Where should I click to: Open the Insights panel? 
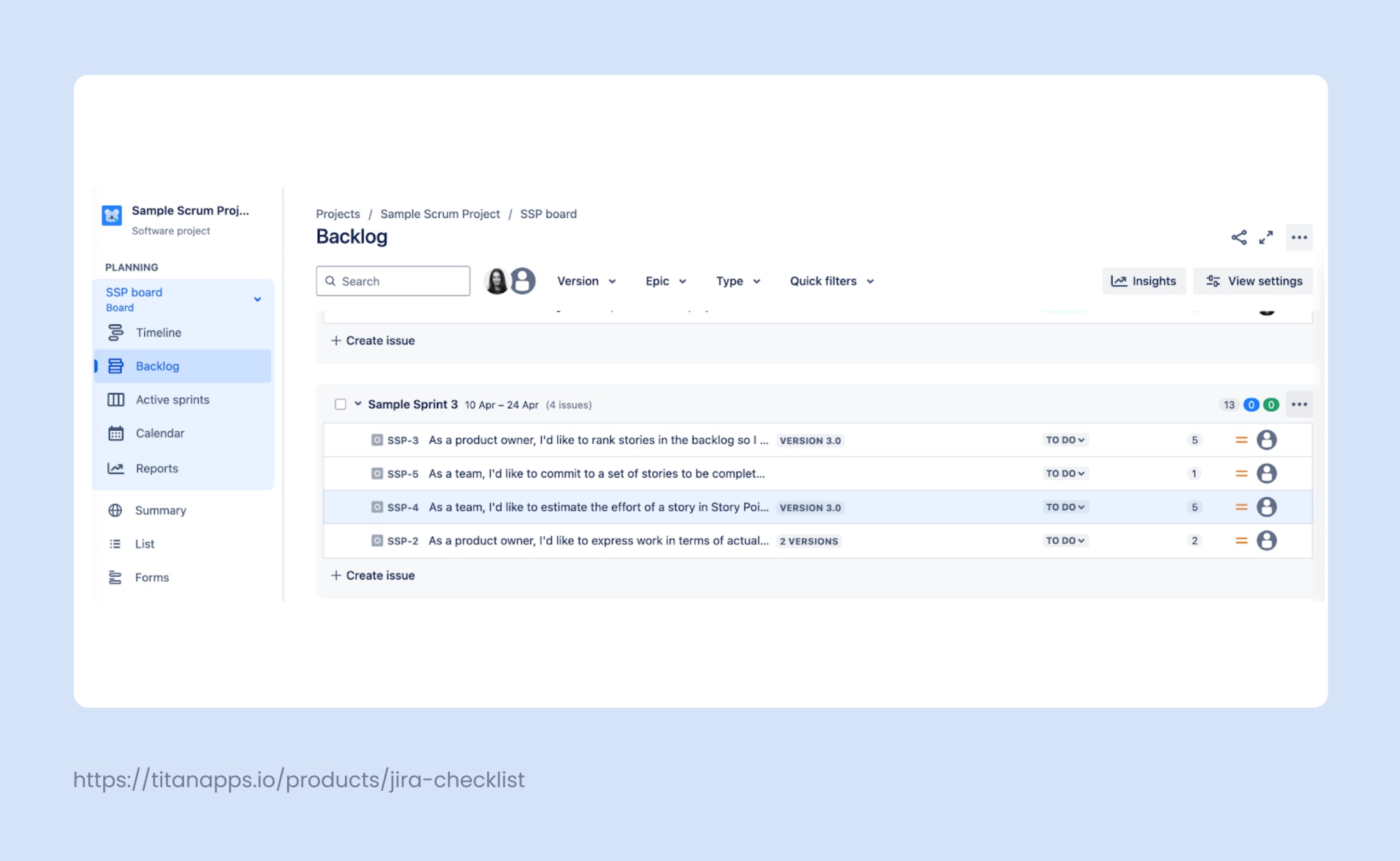point(1144,280)
